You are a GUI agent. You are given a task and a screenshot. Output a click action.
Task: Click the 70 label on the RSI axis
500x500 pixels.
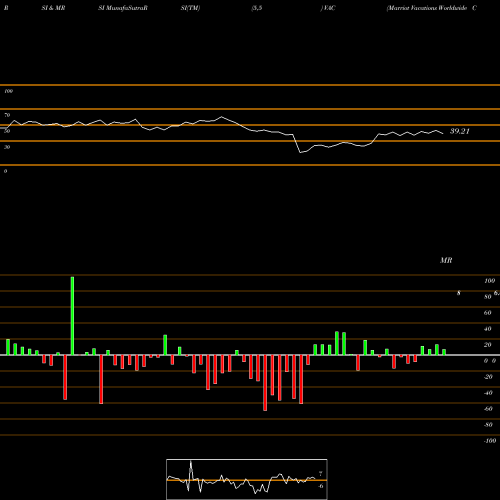click(7, 115)
